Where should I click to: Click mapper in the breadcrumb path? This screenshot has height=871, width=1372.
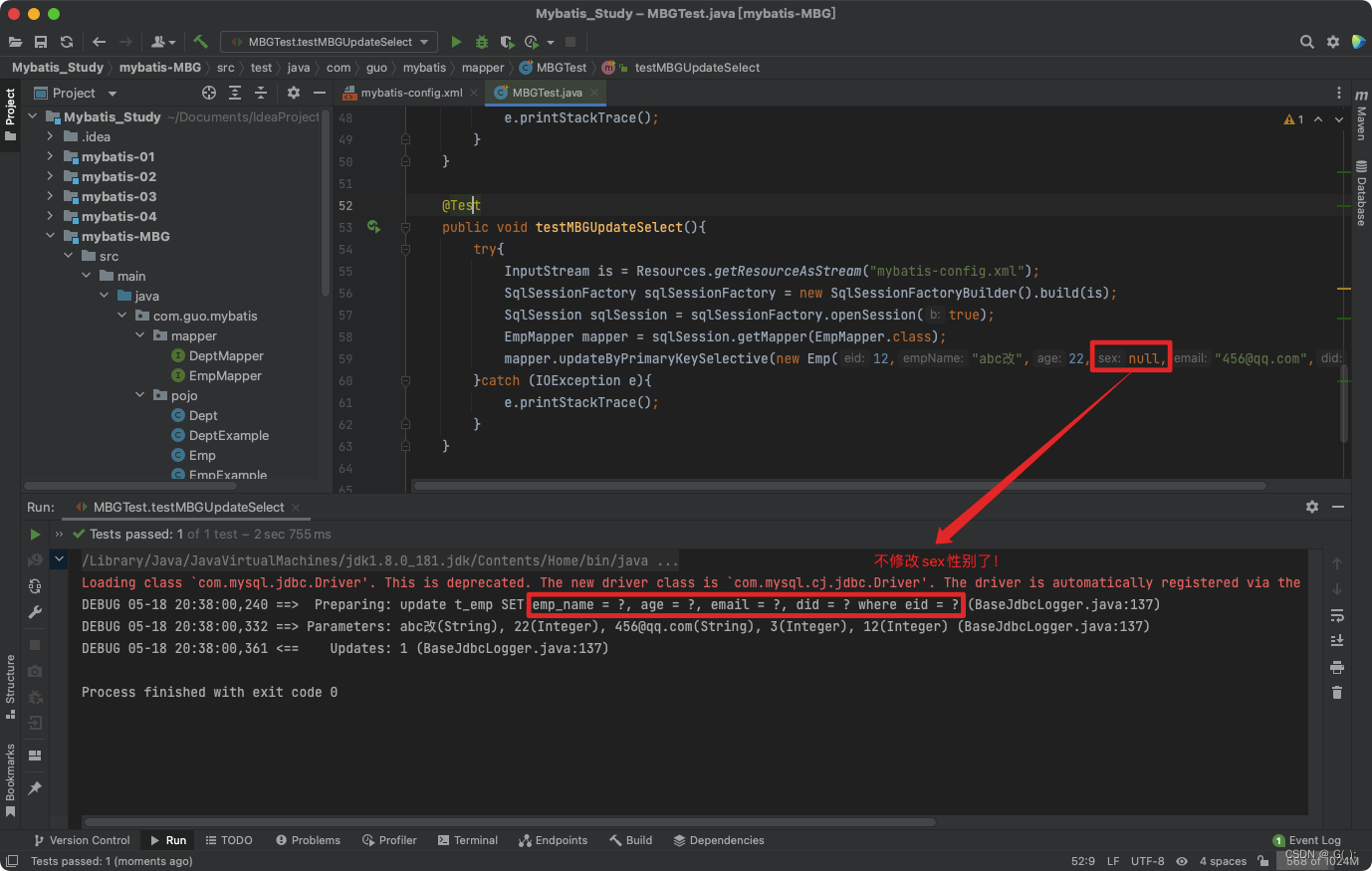(483, 68)
